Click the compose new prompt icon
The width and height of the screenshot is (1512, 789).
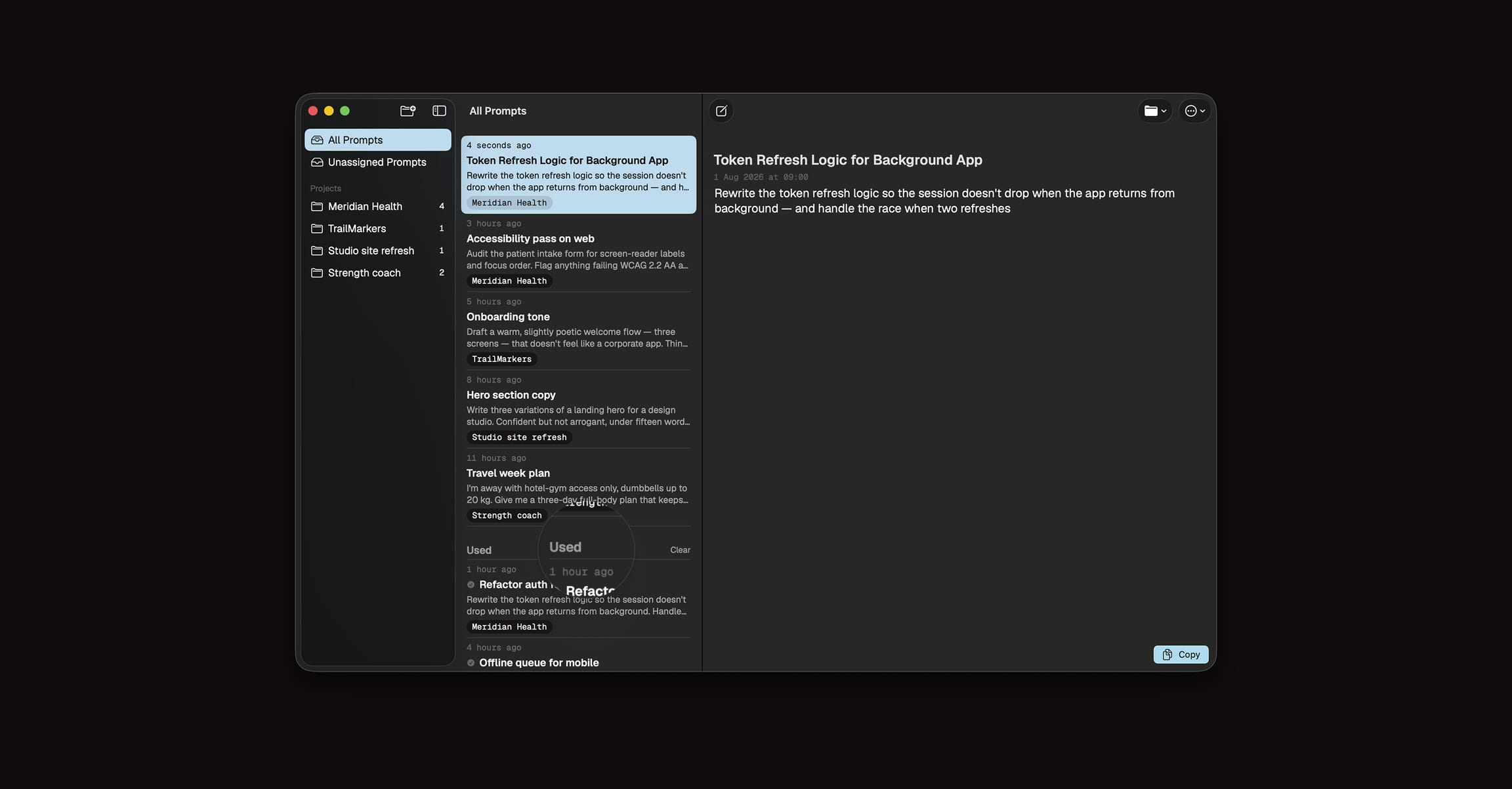(721, 111)
